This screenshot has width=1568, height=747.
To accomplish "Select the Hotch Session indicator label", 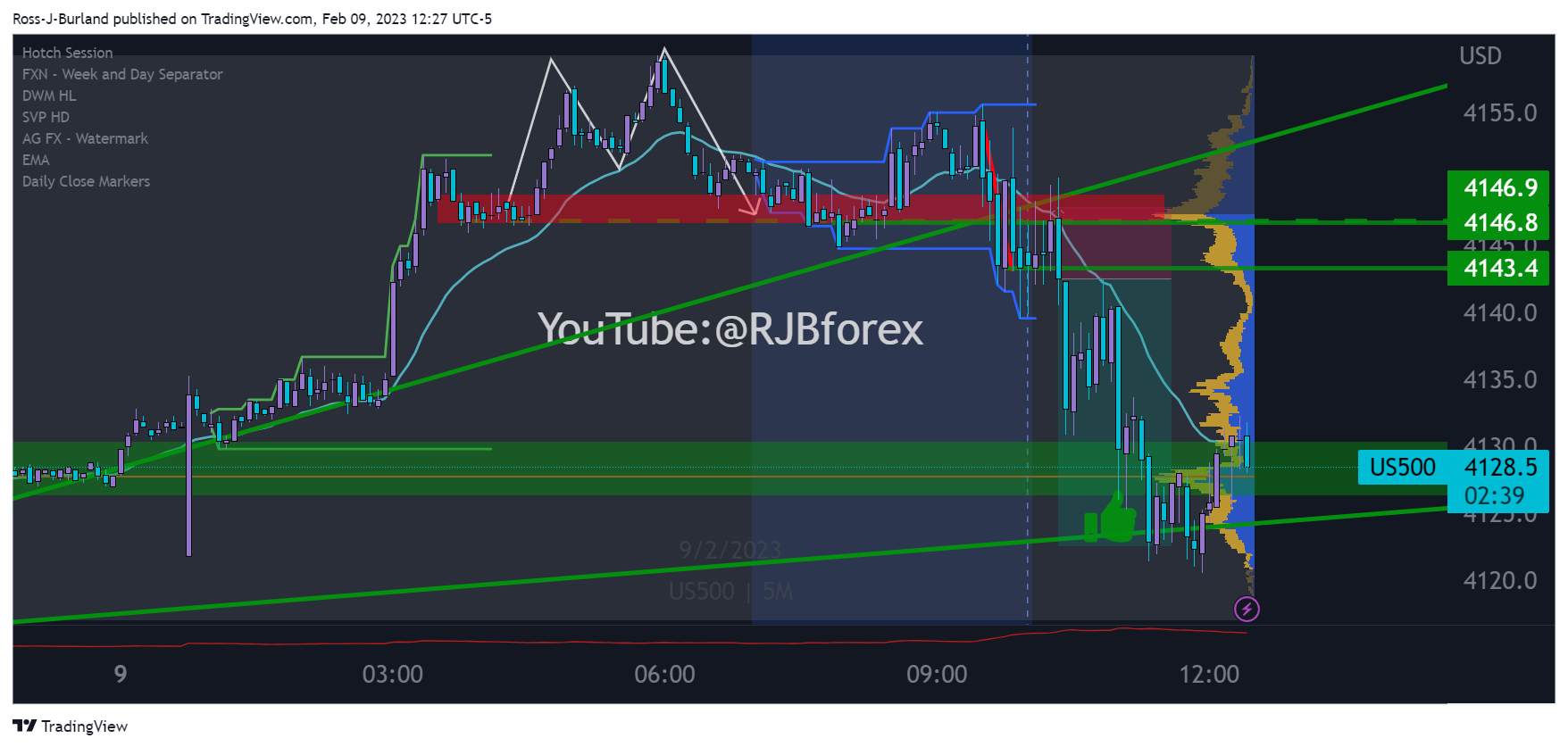I will (x=68, y=53).
